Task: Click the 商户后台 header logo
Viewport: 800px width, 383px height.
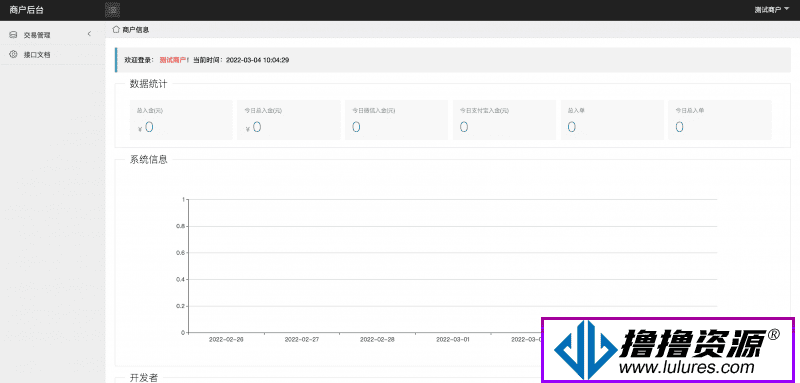Action: [27, 10]
